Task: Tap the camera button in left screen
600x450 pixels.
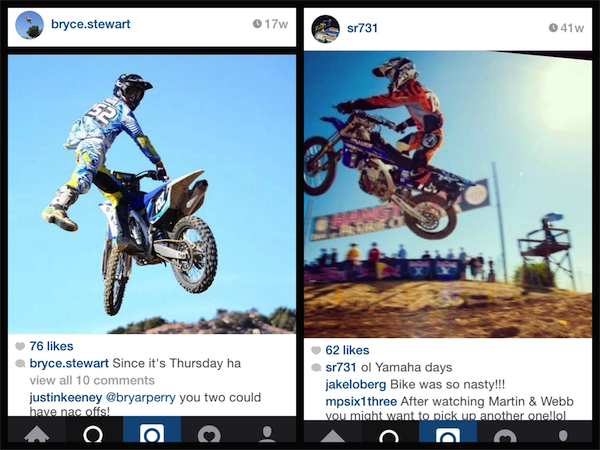Action: coord(152,432)
